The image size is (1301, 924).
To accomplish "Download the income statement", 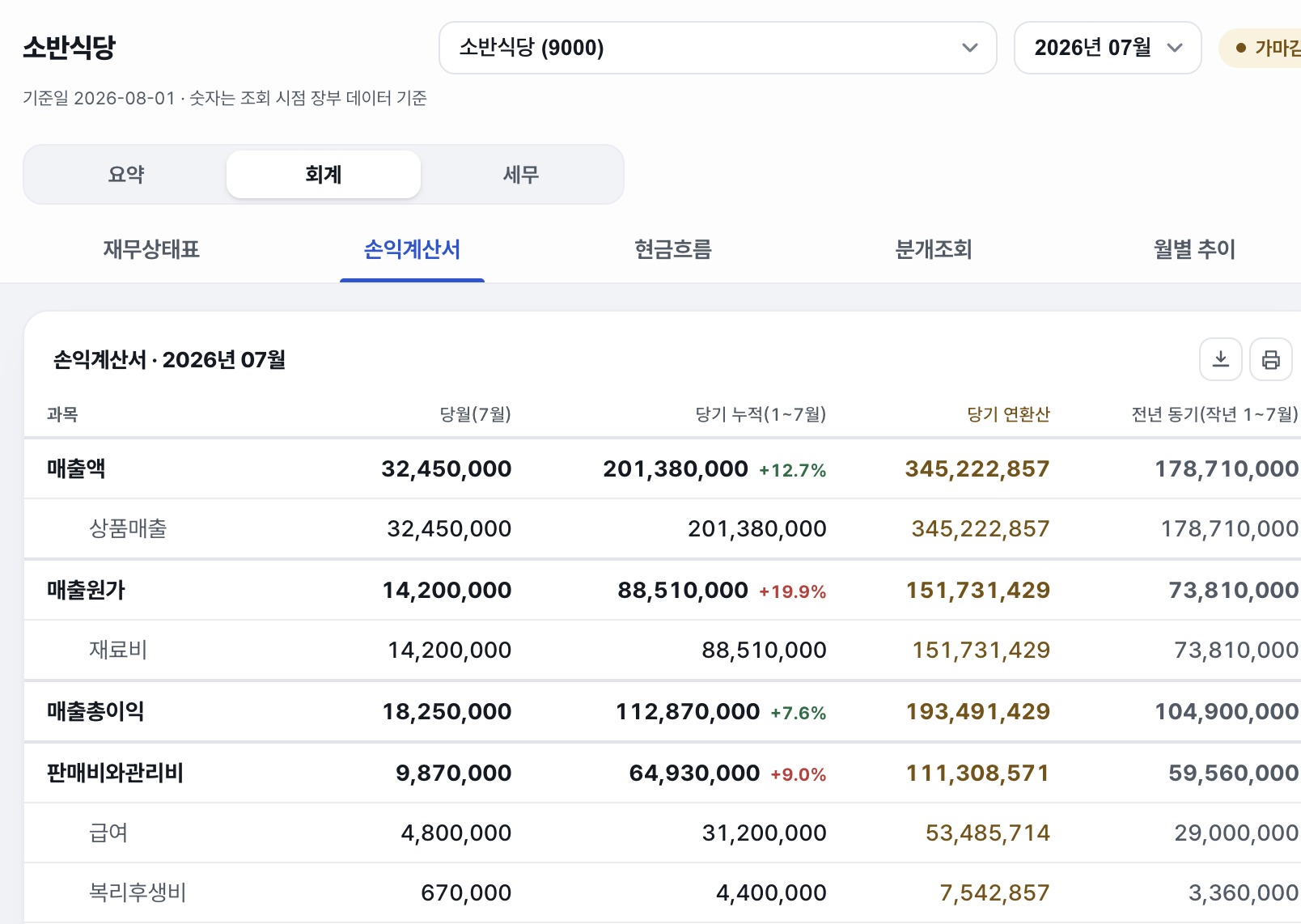I will pyautogui.click(x=1220, y=359).
